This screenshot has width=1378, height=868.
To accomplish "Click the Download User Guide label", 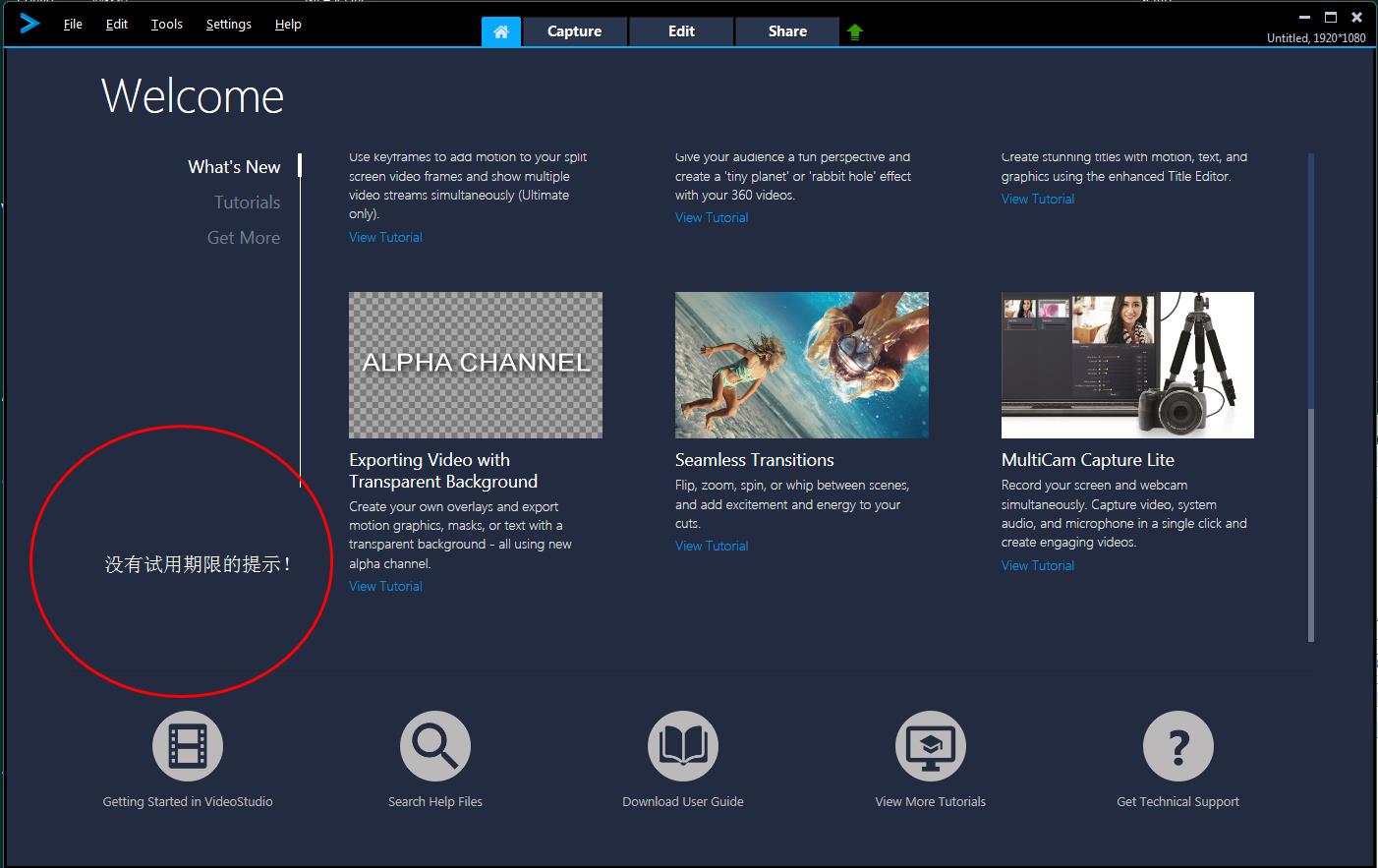I will click(x=683, y=802).
